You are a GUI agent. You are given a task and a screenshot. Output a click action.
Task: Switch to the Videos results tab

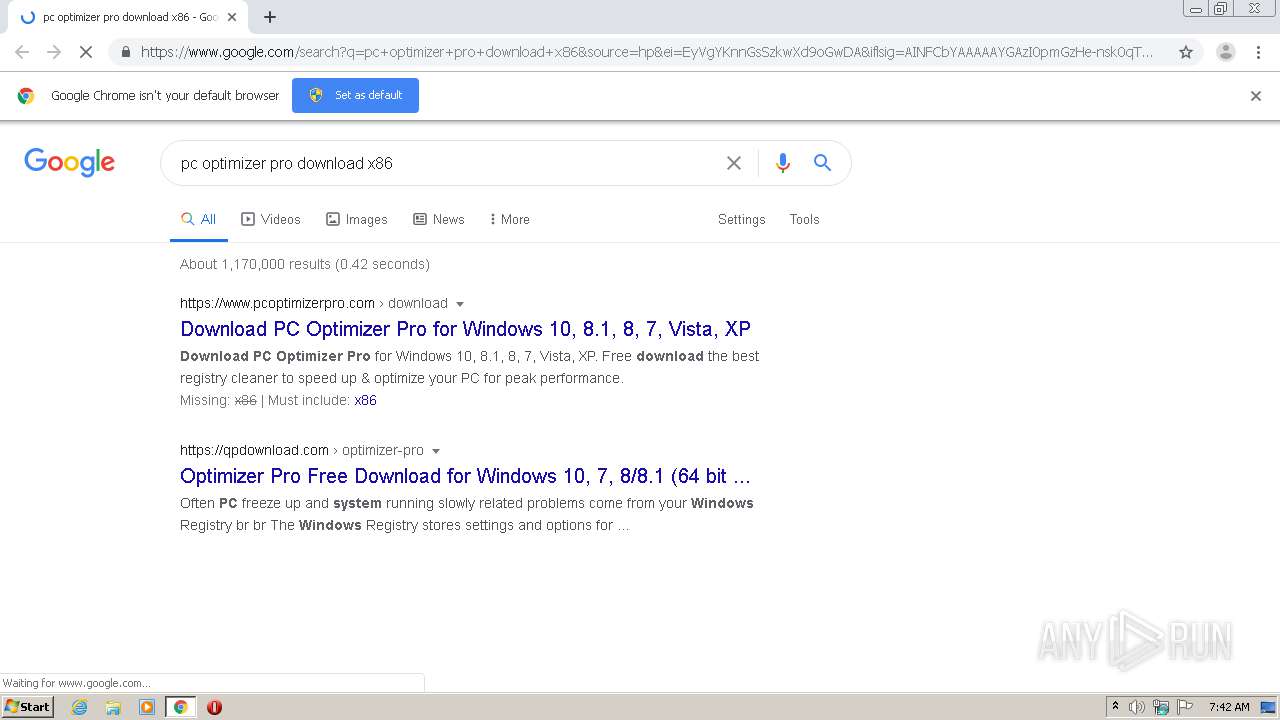[271, 219]
